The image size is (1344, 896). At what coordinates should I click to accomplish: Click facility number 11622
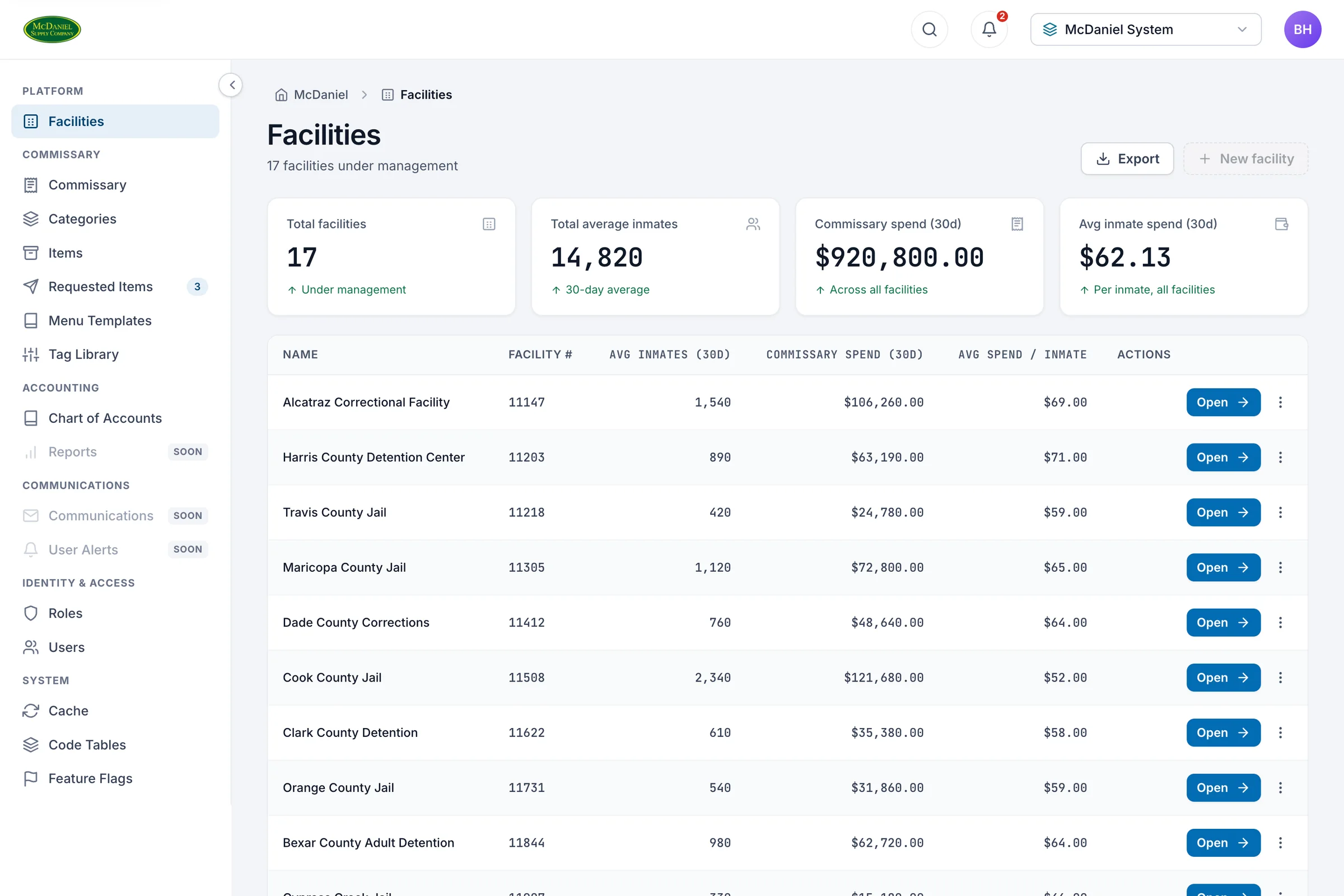point(526,732)
